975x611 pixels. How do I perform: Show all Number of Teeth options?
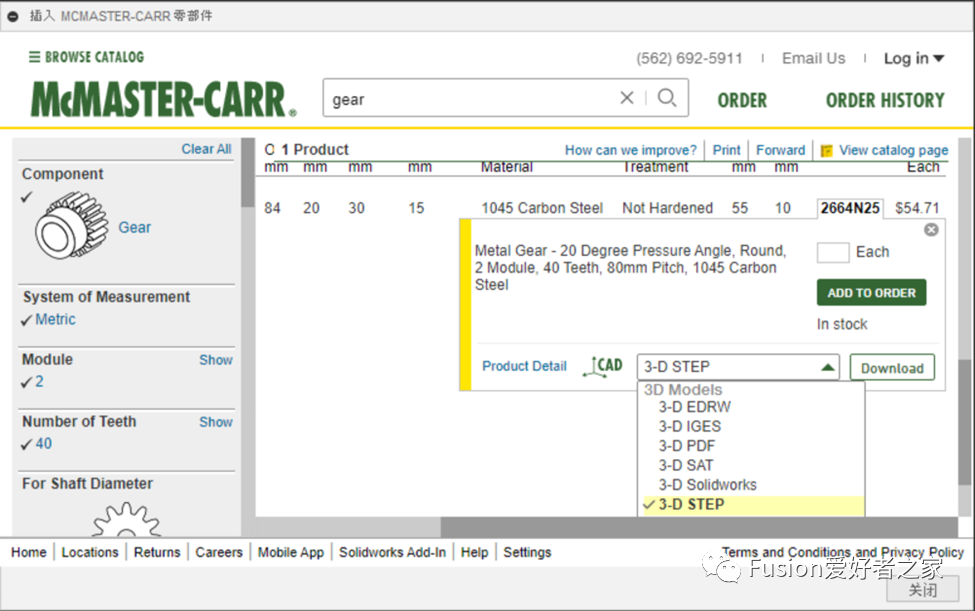(x=216, y=422)
